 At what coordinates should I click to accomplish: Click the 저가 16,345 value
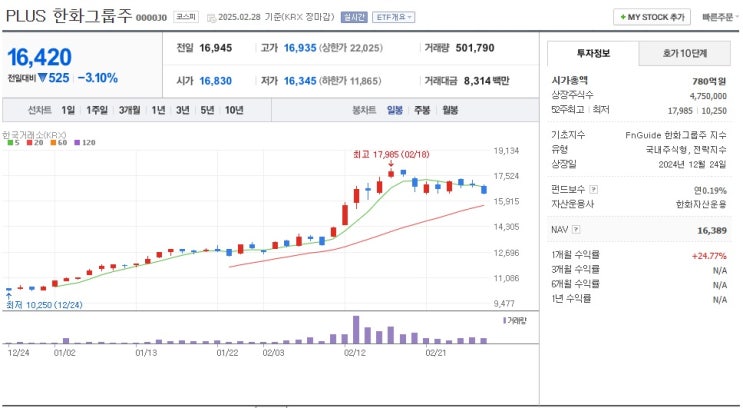(300, 81)
